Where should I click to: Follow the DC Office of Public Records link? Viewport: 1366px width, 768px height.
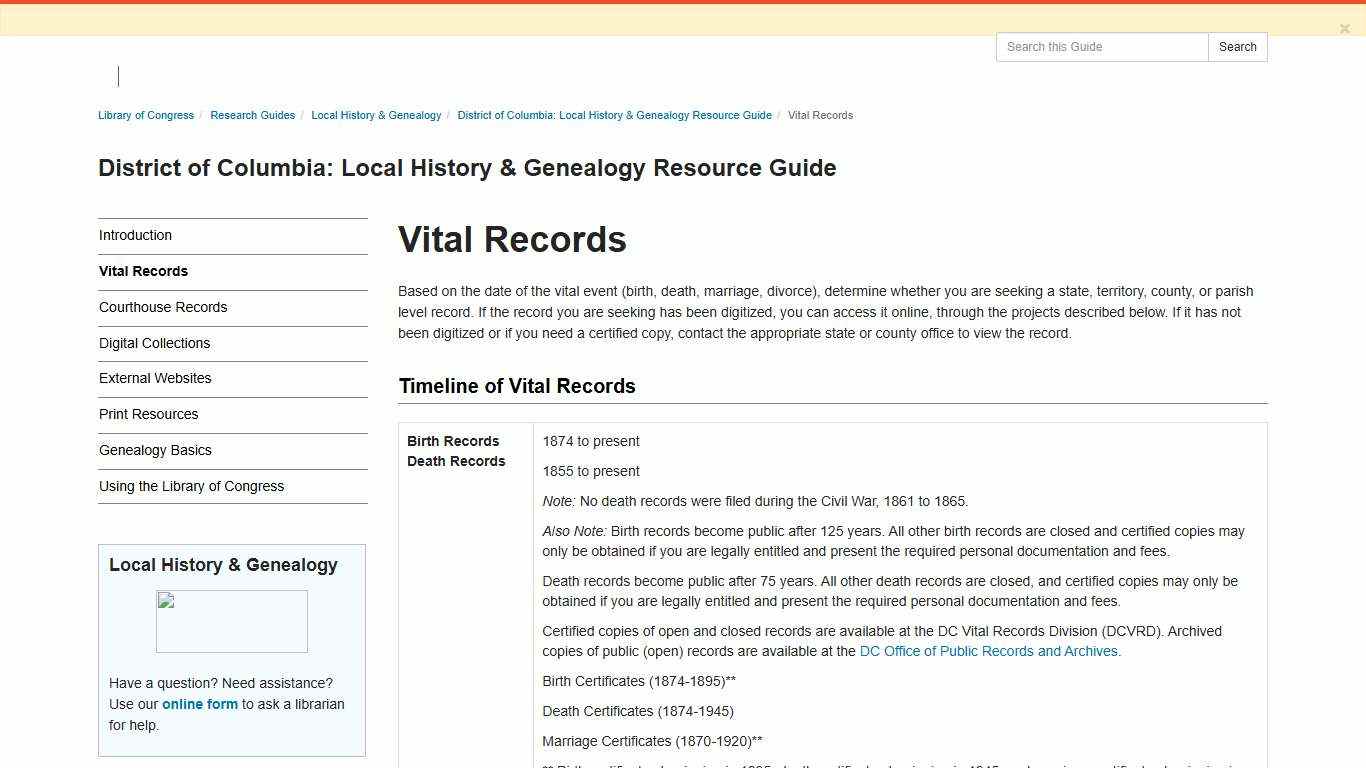pos(988,651)
